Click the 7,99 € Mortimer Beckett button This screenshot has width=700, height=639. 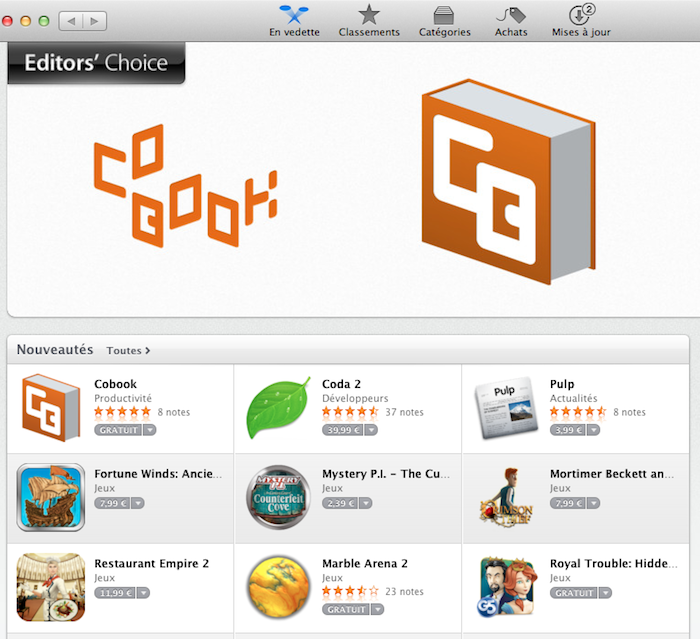click(568, 503)
